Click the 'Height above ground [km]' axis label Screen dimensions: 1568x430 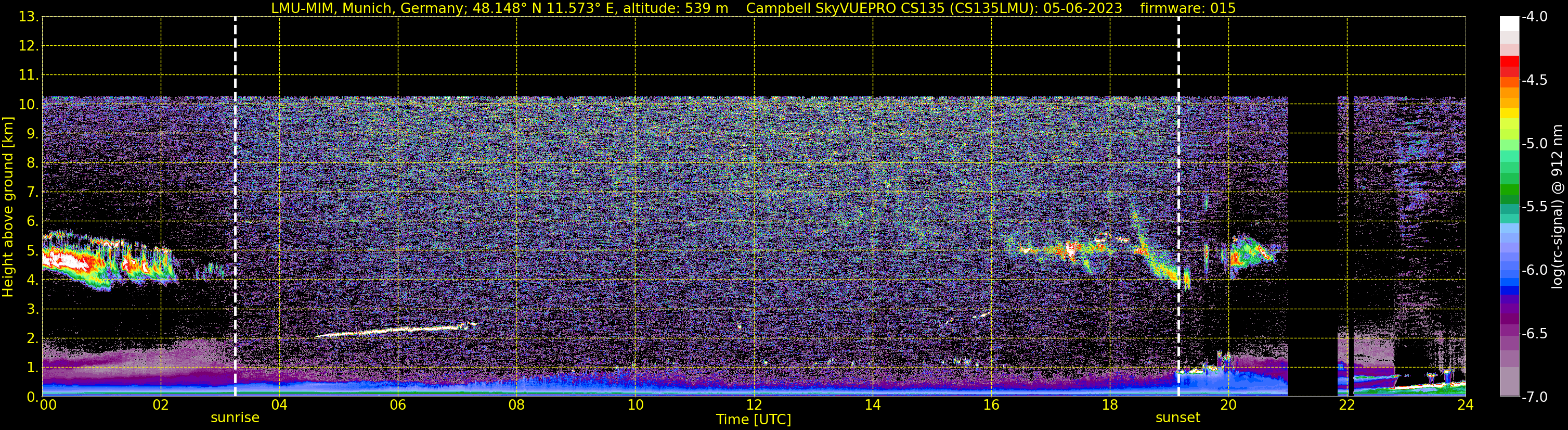(x=7, y=207)
